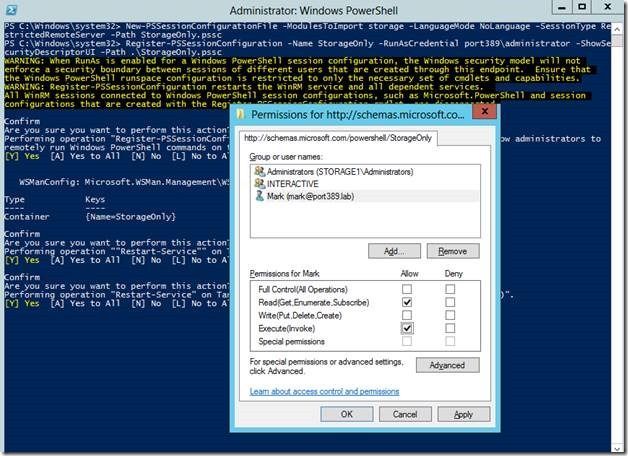628x456 pixels.
Task: Click the Remove button
Action: pyautogui.click(x=453, y=251)
